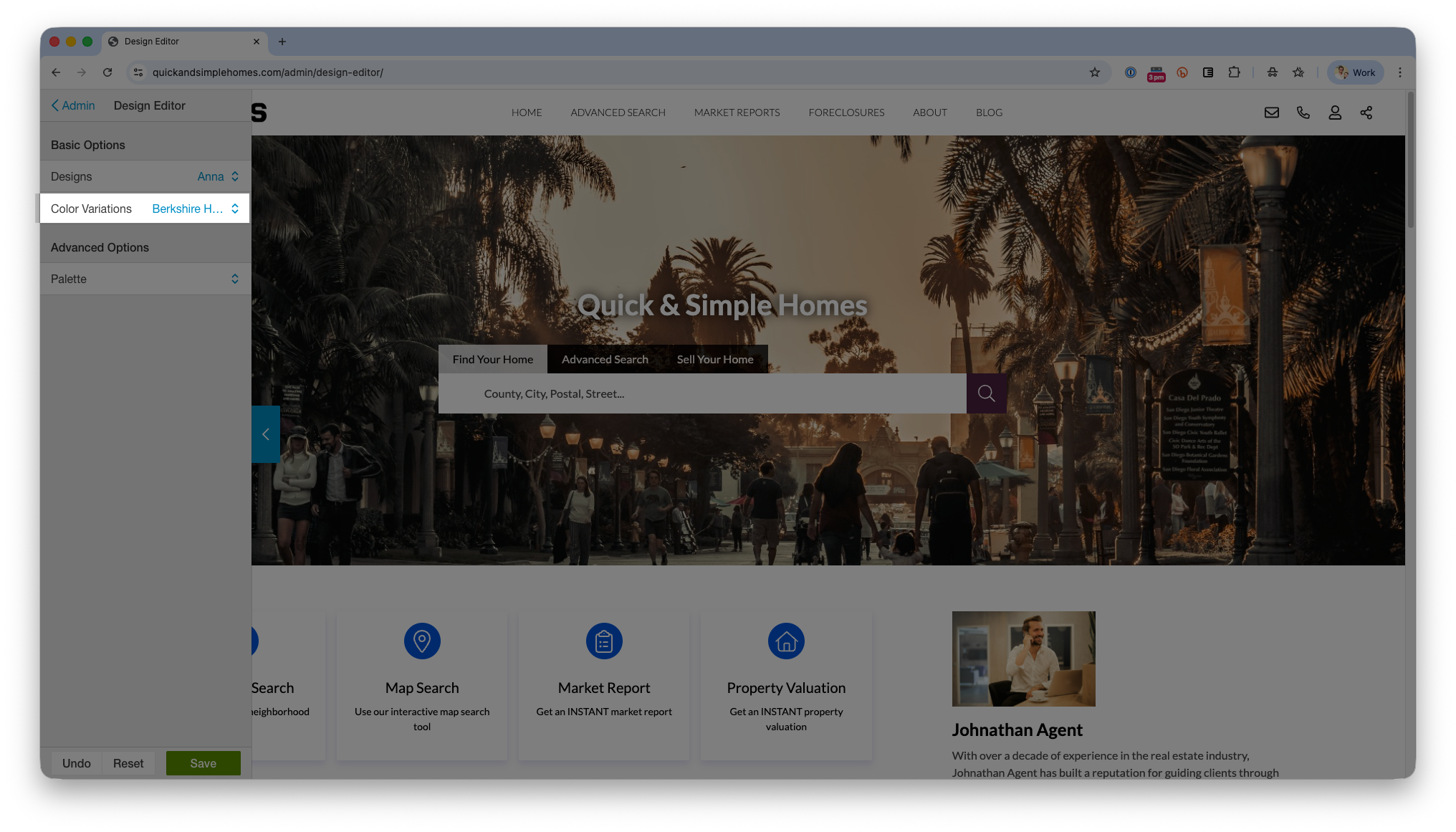The image size is (1456, 832).
Task: Click the Market Report clipboard icon
Action: click(604, 641)
